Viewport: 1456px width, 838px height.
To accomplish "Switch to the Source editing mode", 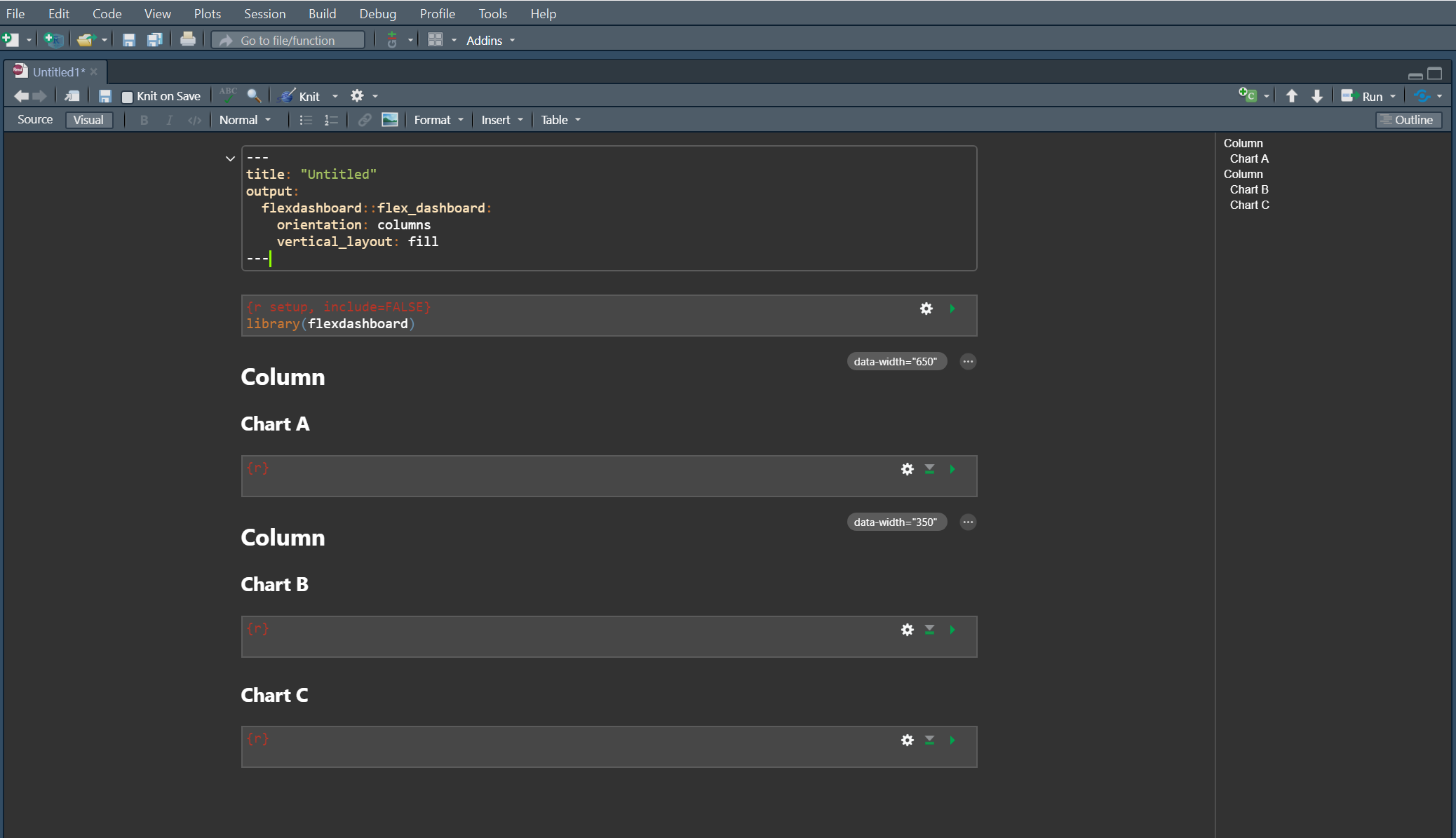I will pos(34,119).
